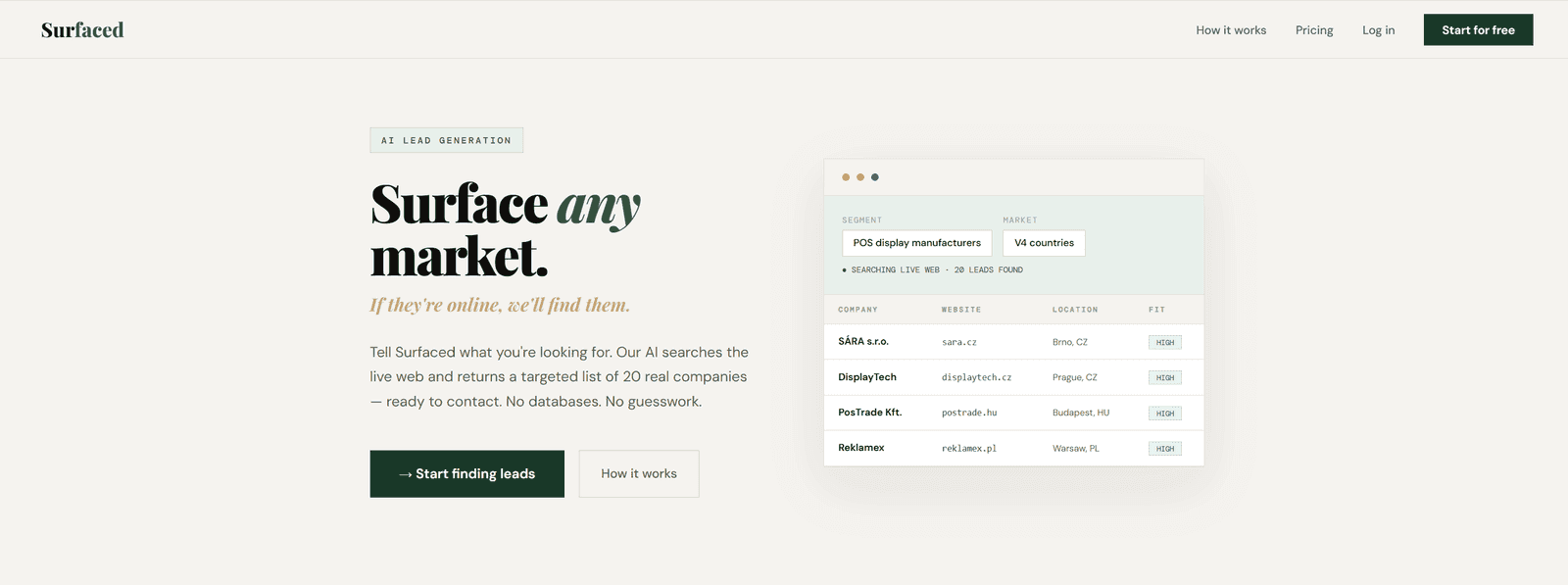
Task: Click the Searching live web status text
Action: pos(932,270)
